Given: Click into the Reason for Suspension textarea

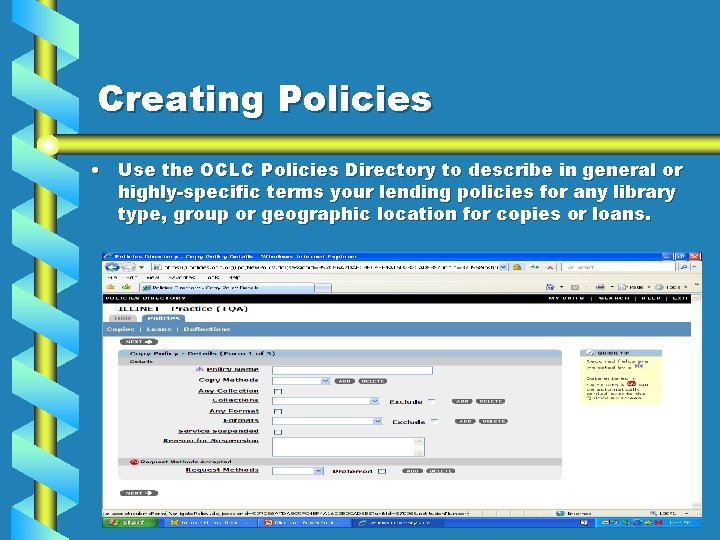Looking at the screenshot, I should click(x=348, y=447).
